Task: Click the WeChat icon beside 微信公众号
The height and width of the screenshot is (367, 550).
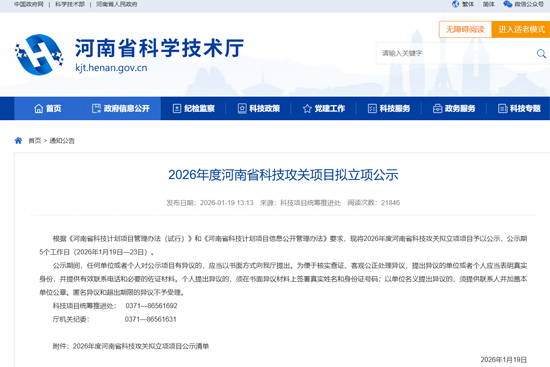Action: [x=507, y=4]
